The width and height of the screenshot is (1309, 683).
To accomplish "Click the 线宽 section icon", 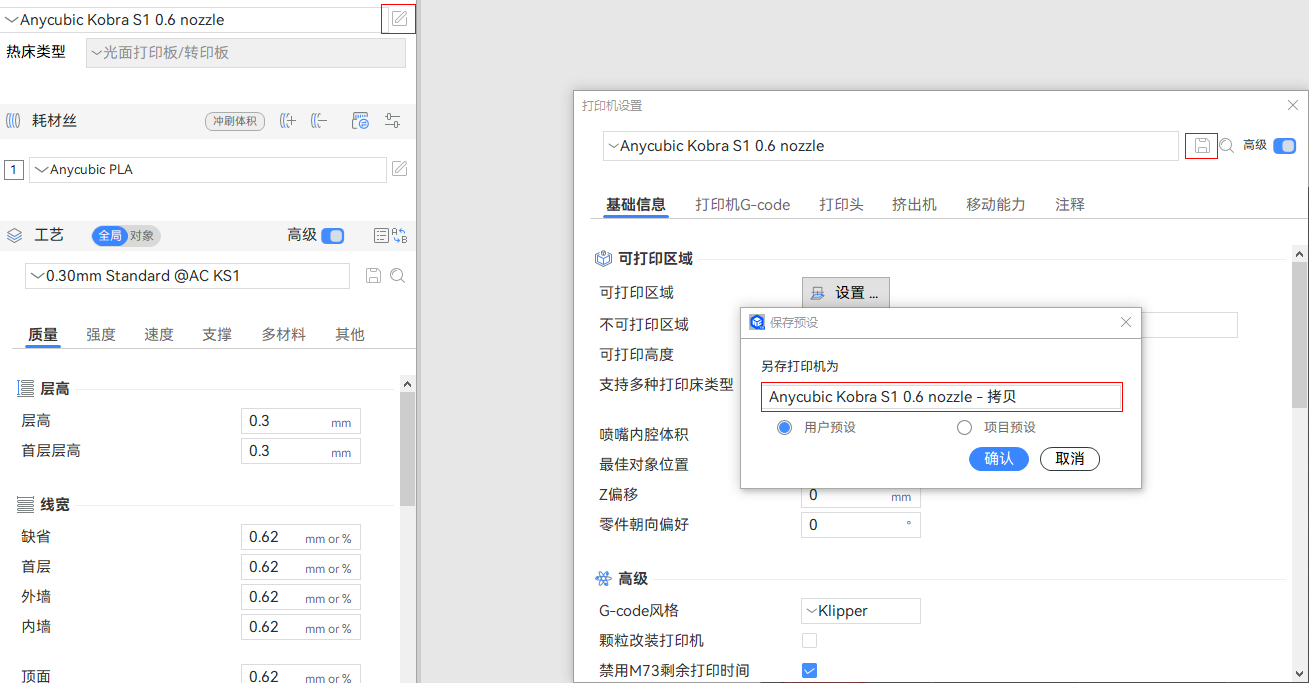I will [26, 505].
